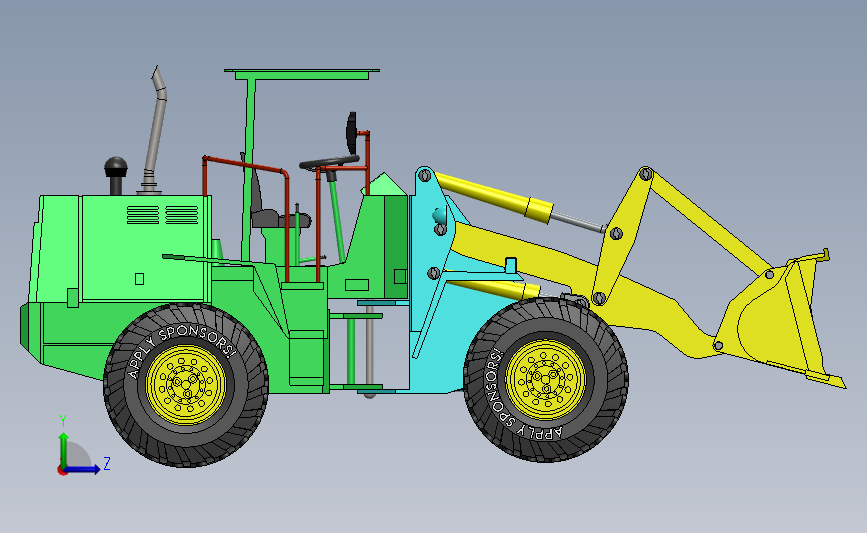
Task: Pick the green canopy roof panel
Action: coord(302,74)
